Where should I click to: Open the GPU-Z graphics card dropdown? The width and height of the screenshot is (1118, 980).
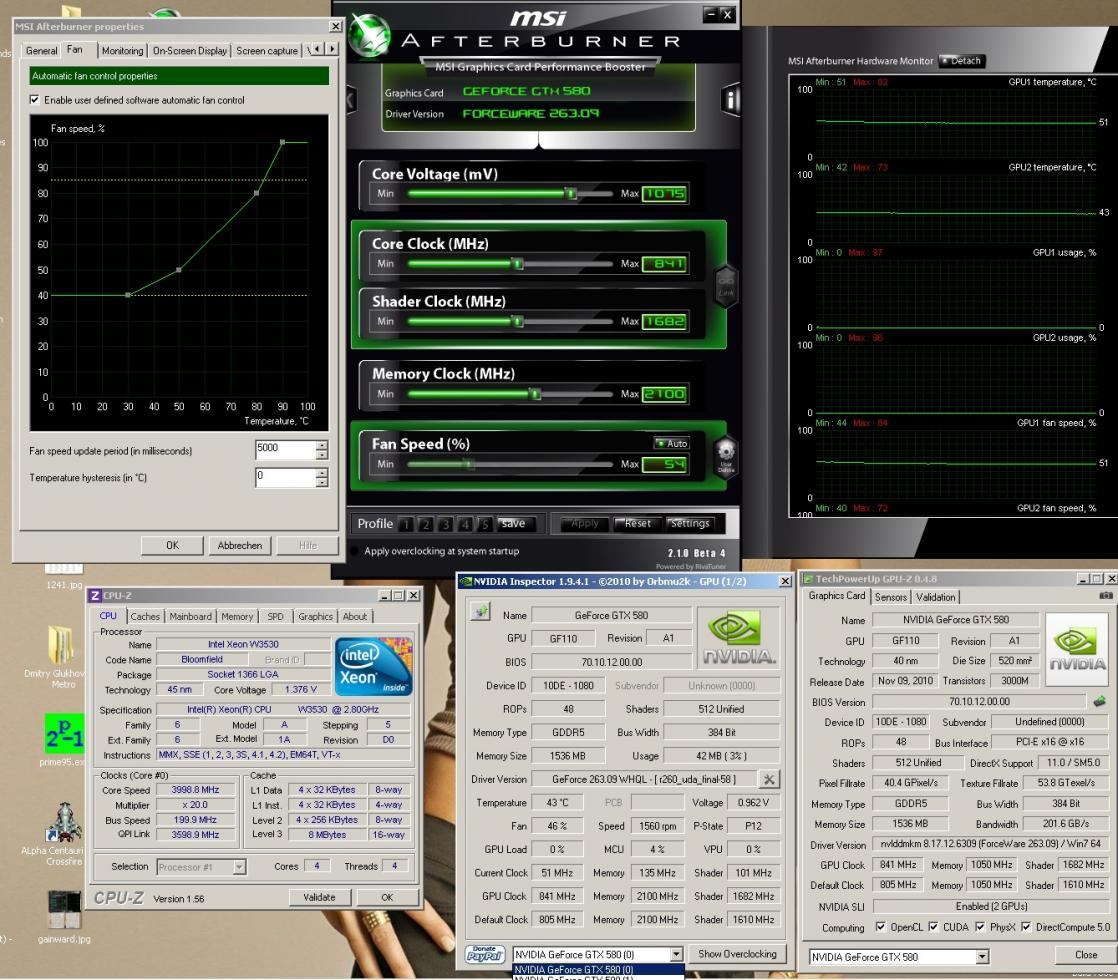pos(982,956)
